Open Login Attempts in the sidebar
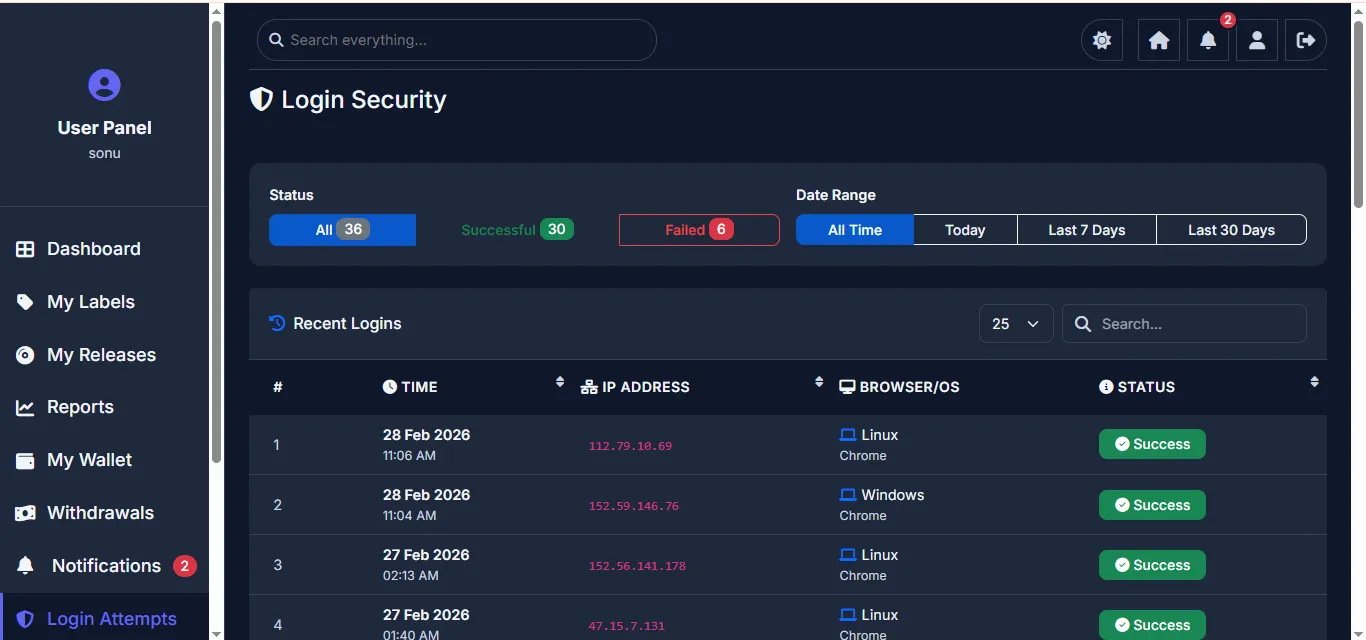Viewport: 1366px width, 640px height. click(x=104, y=619)
